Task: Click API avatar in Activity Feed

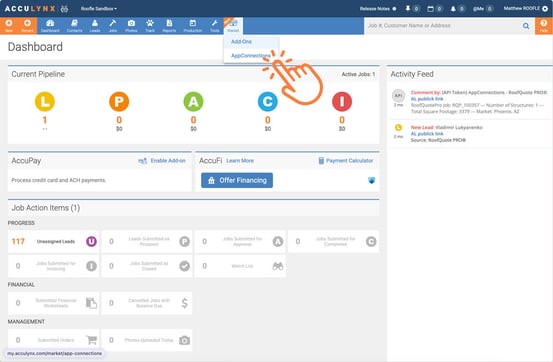Action: coord(399,96)
